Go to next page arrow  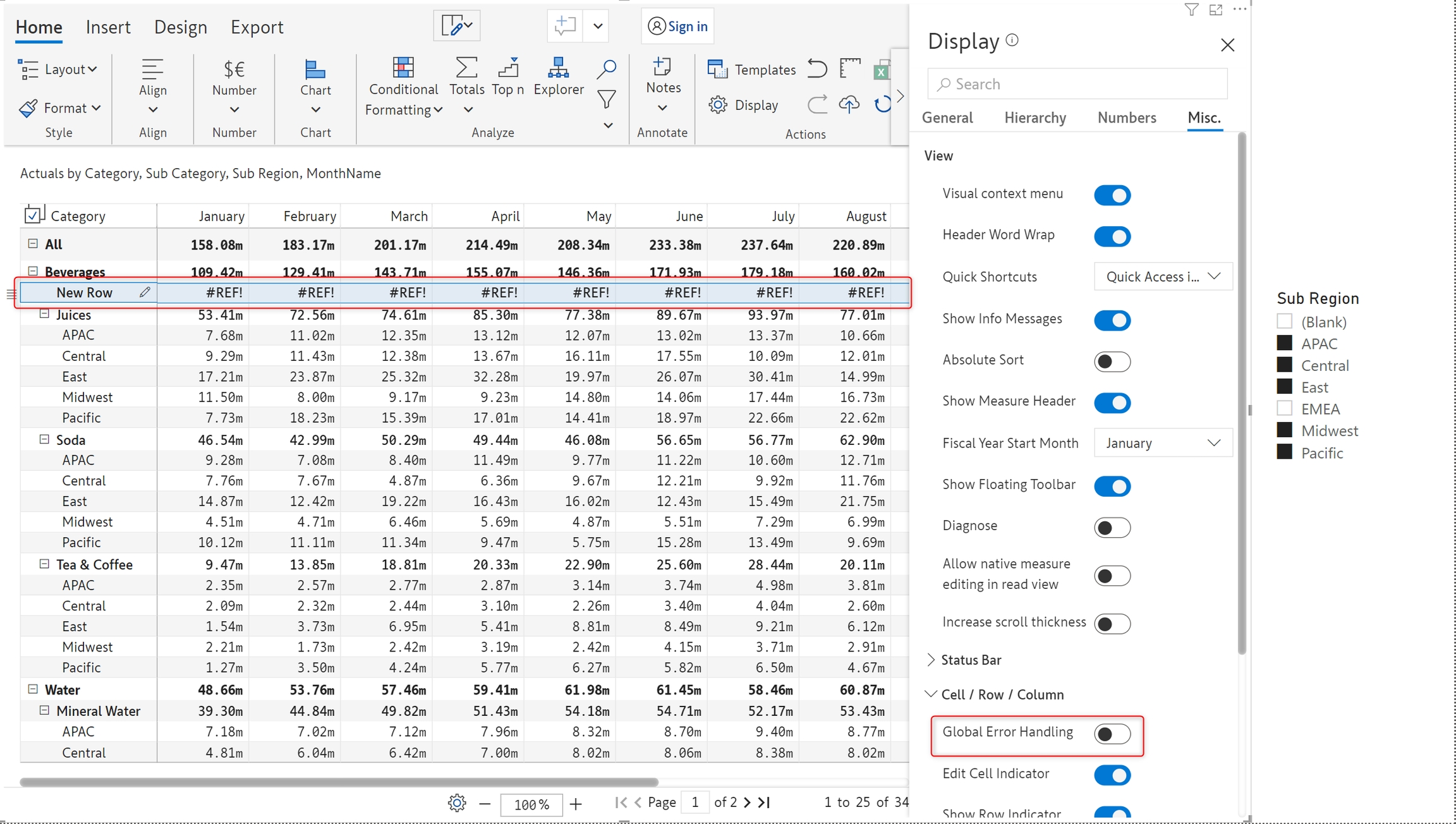tap(748, 803)
